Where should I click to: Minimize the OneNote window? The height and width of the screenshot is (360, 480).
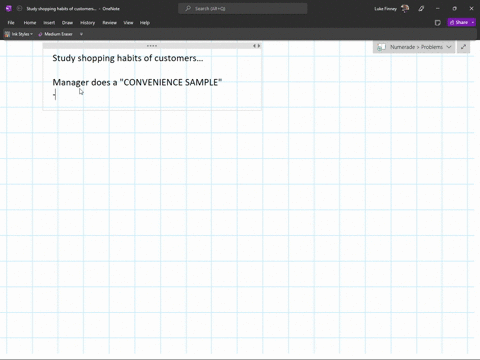tap(438, 9)
